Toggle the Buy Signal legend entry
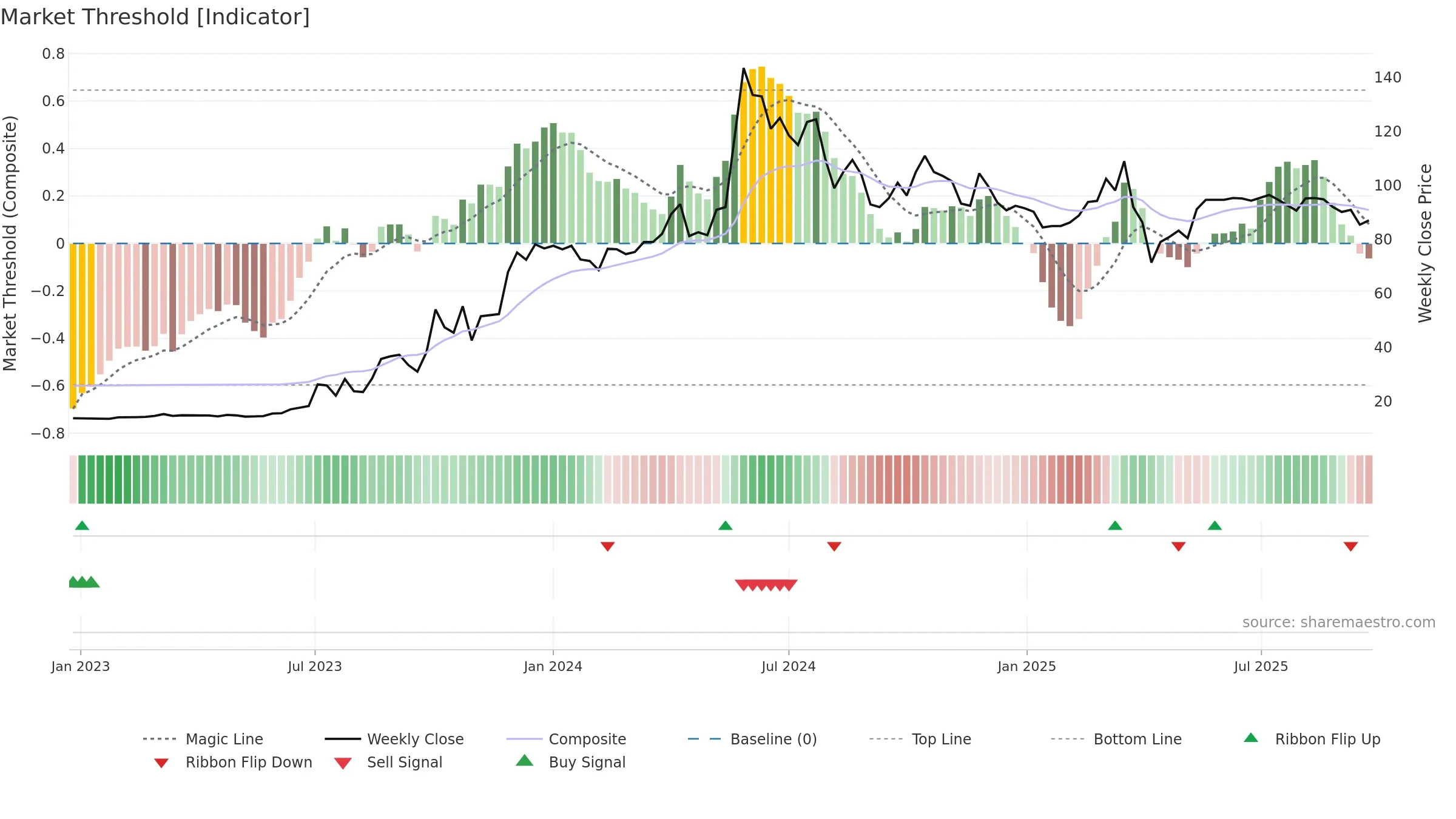The image size is (1456, 819). [570, 762]
